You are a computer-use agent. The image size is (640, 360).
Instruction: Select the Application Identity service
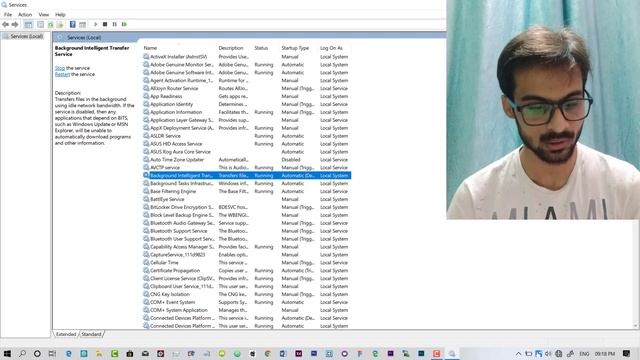(x=247, y=104)
